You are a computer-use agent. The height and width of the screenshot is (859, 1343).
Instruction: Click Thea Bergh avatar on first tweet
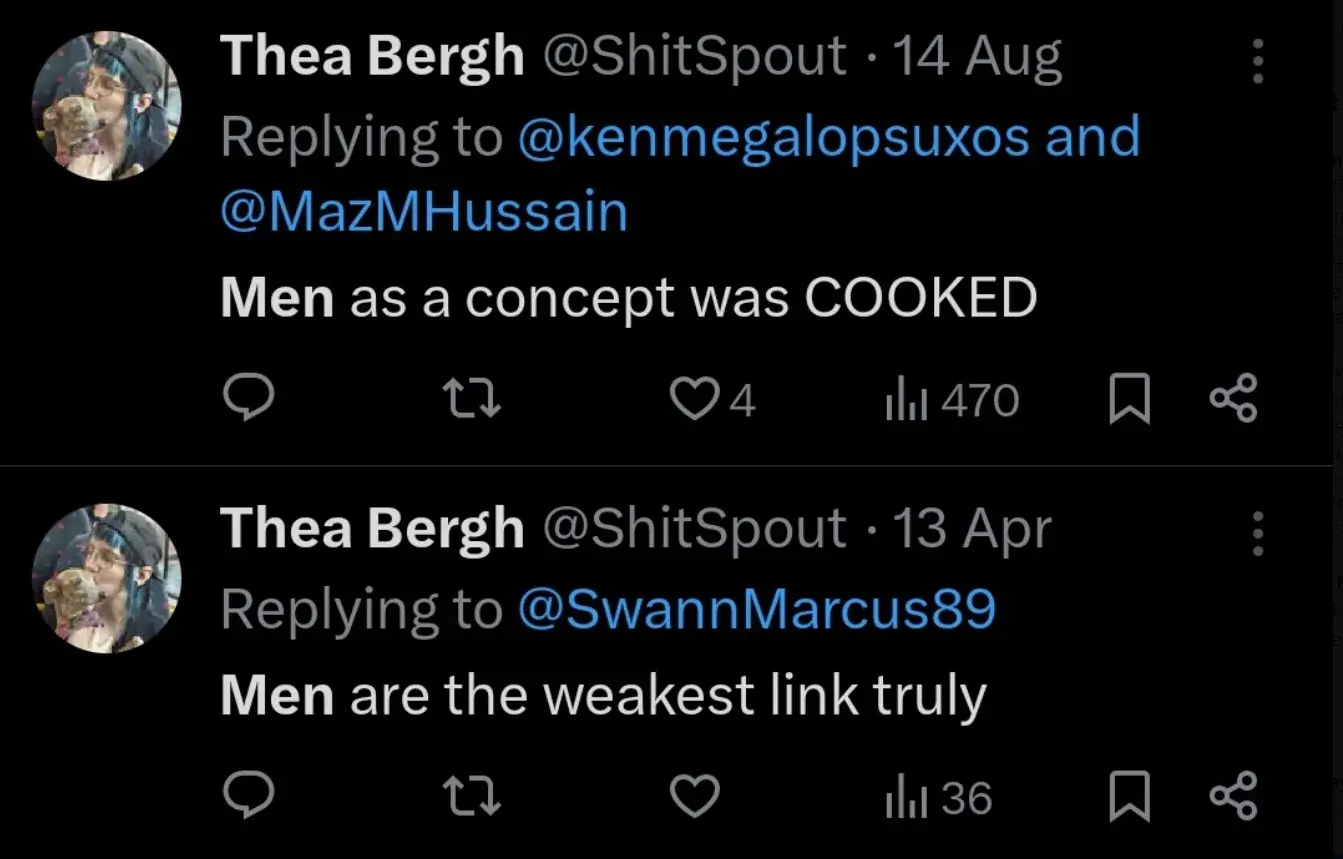106,106
